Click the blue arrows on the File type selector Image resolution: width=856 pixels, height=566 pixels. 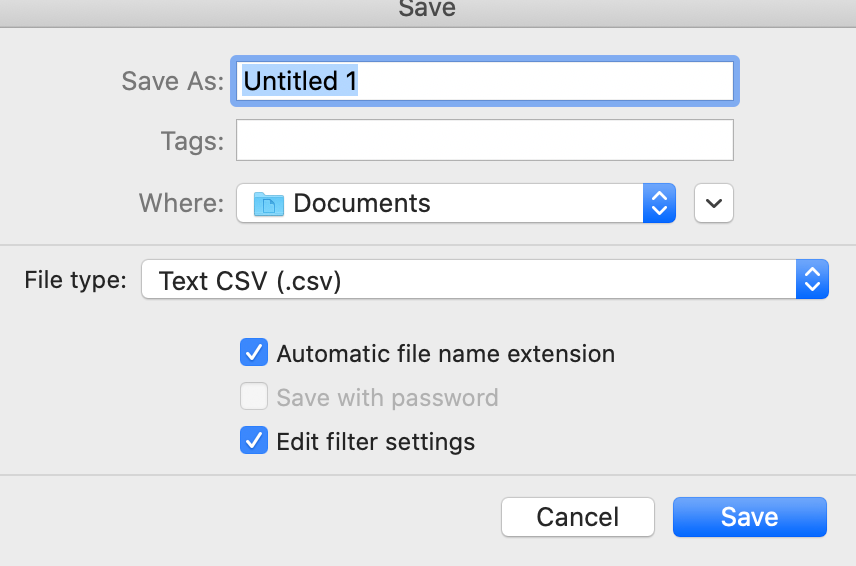812,280
